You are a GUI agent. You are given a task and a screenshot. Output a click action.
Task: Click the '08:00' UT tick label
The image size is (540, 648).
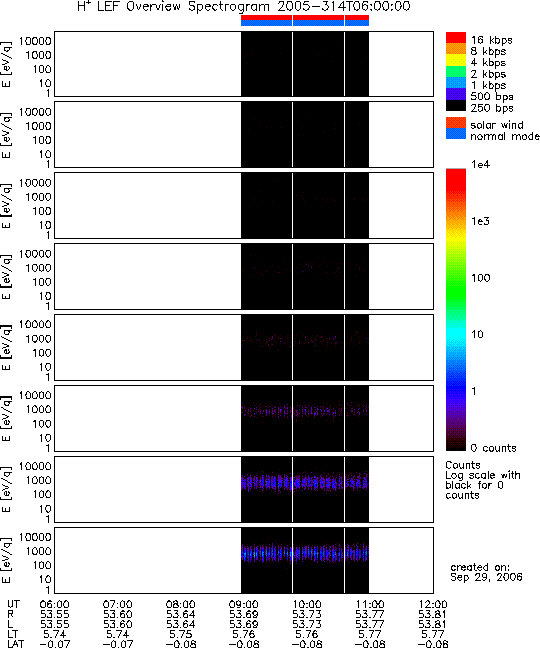click(x=181, y=605)
